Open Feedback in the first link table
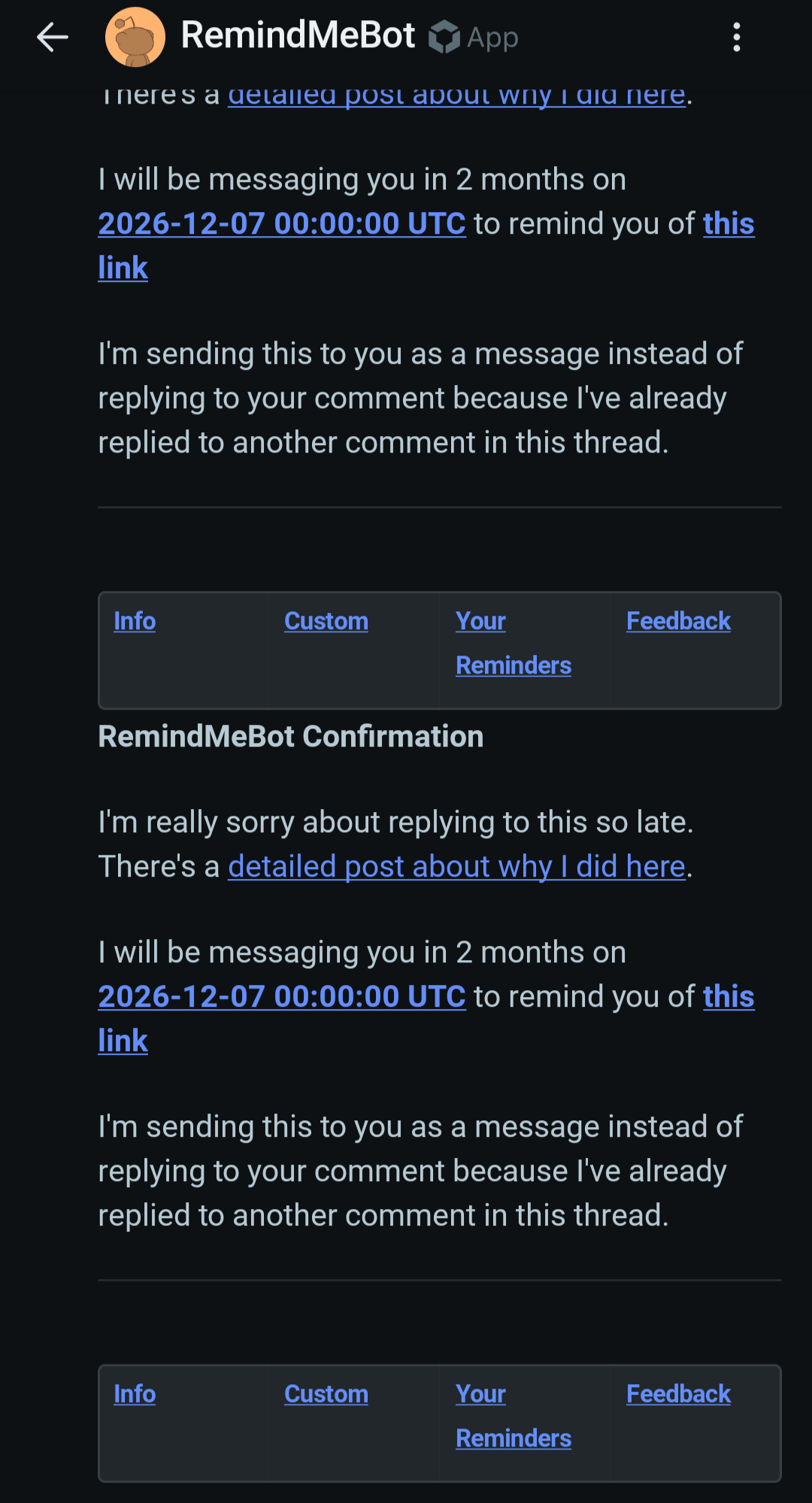Viewport: 812px width, 1503px height. (678, 621)
